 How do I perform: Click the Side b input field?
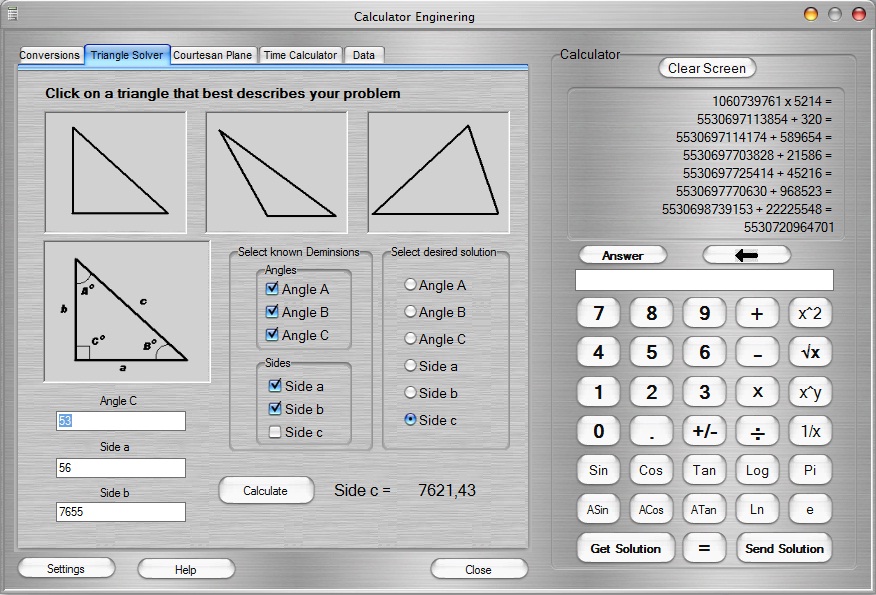point(121,512)
